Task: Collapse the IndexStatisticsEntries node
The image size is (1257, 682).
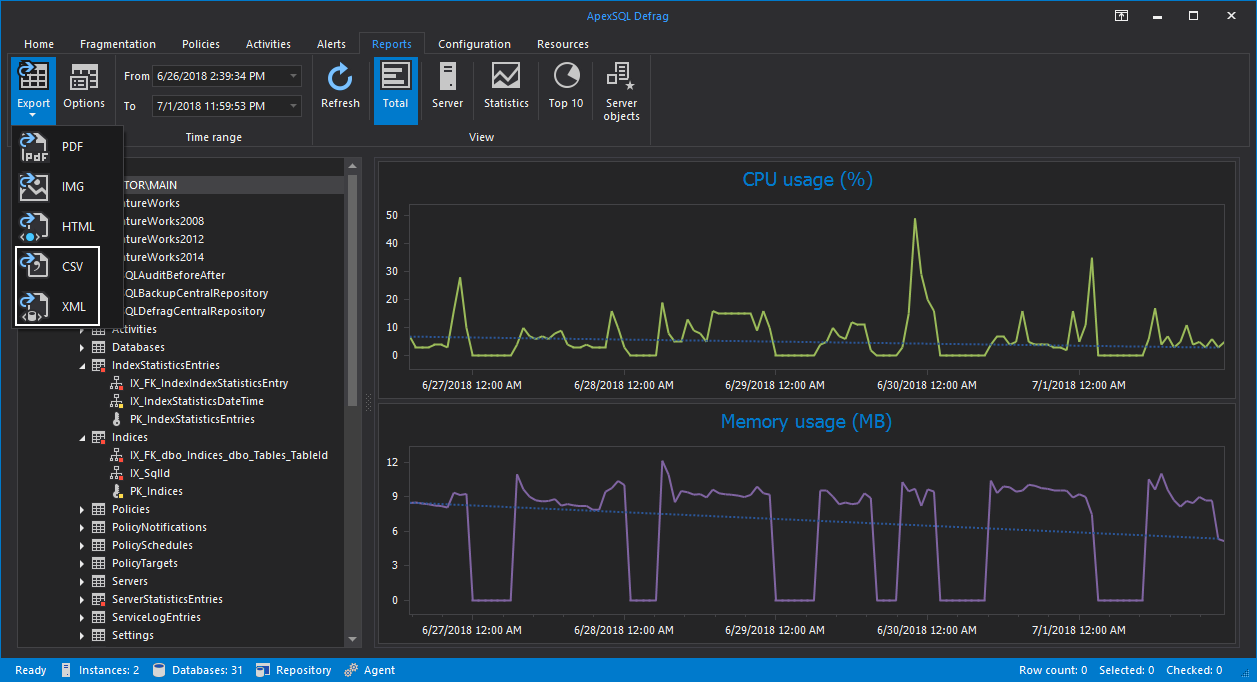Action: point(82,365)
